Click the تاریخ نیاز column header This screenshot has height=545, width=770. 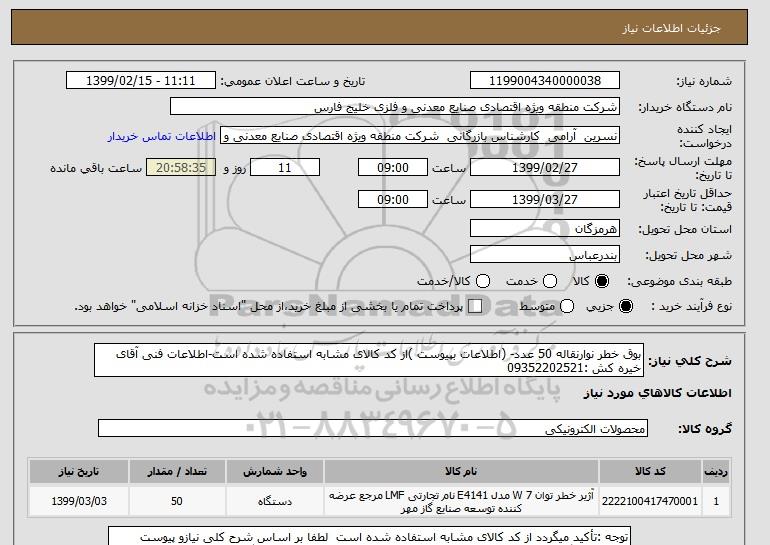[79, 471]
